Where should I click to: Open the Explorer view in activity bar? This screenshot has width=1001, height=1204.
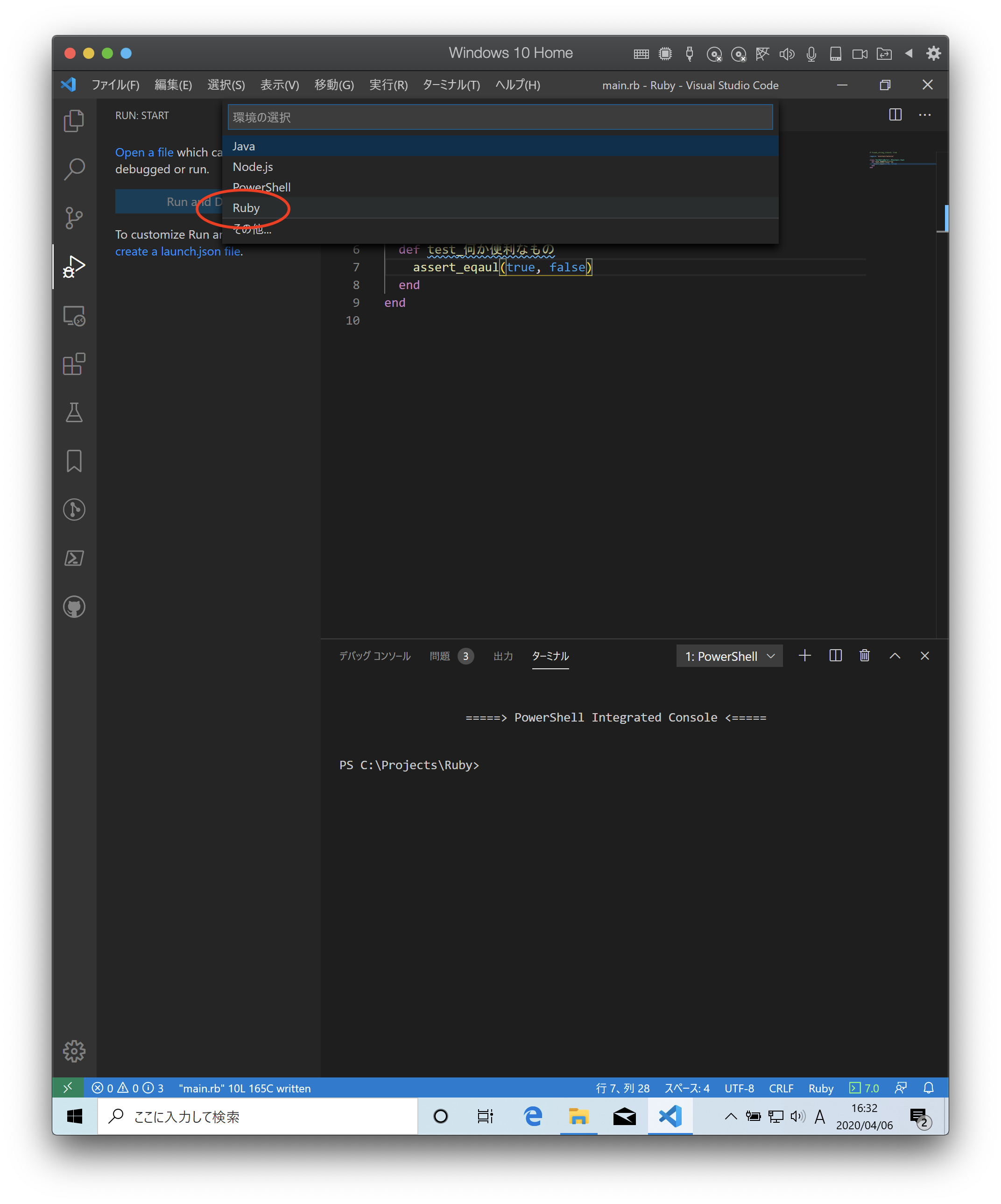74,121
